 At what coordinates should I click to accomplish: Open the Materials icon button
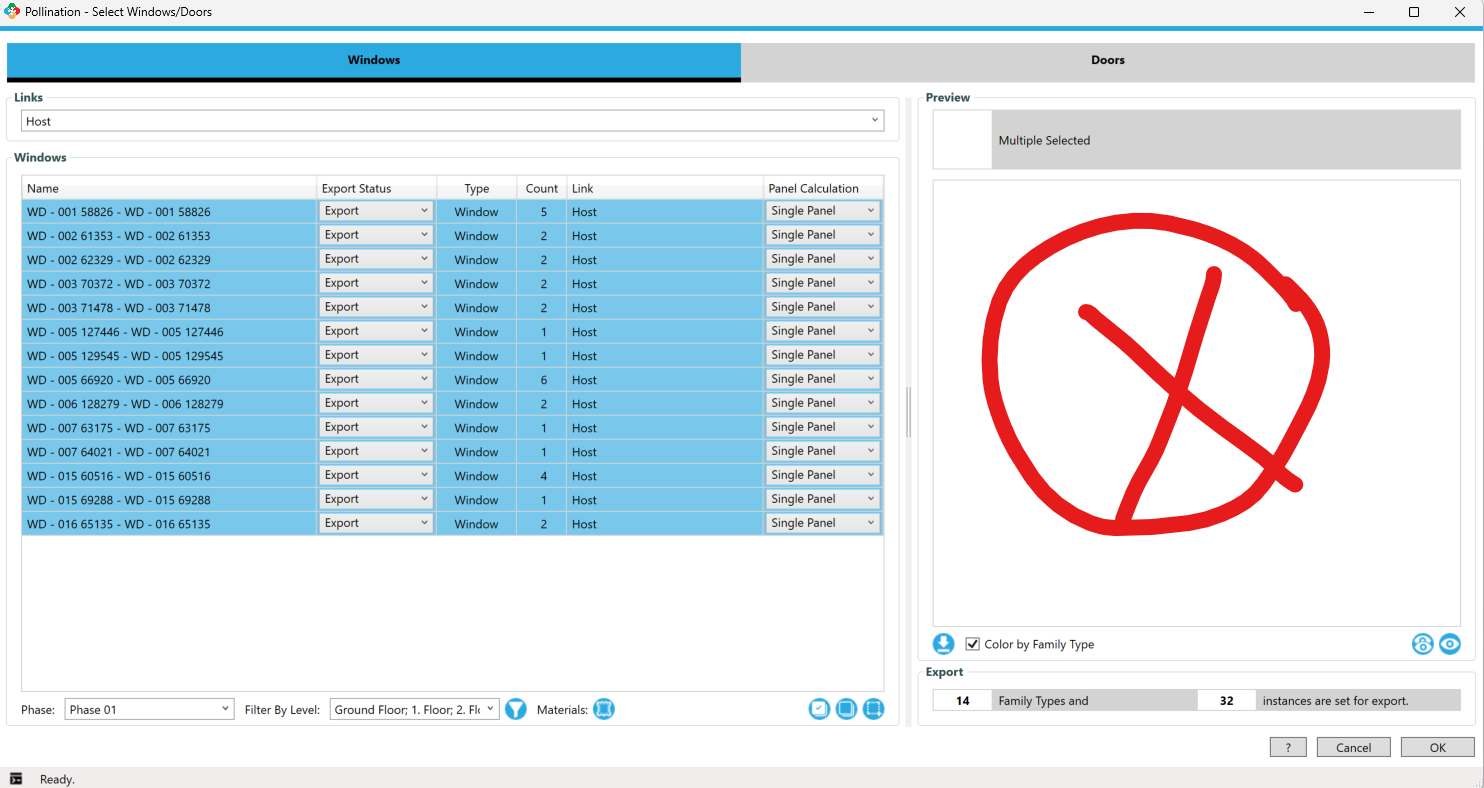pyautogui.click(x=603, y=709)
